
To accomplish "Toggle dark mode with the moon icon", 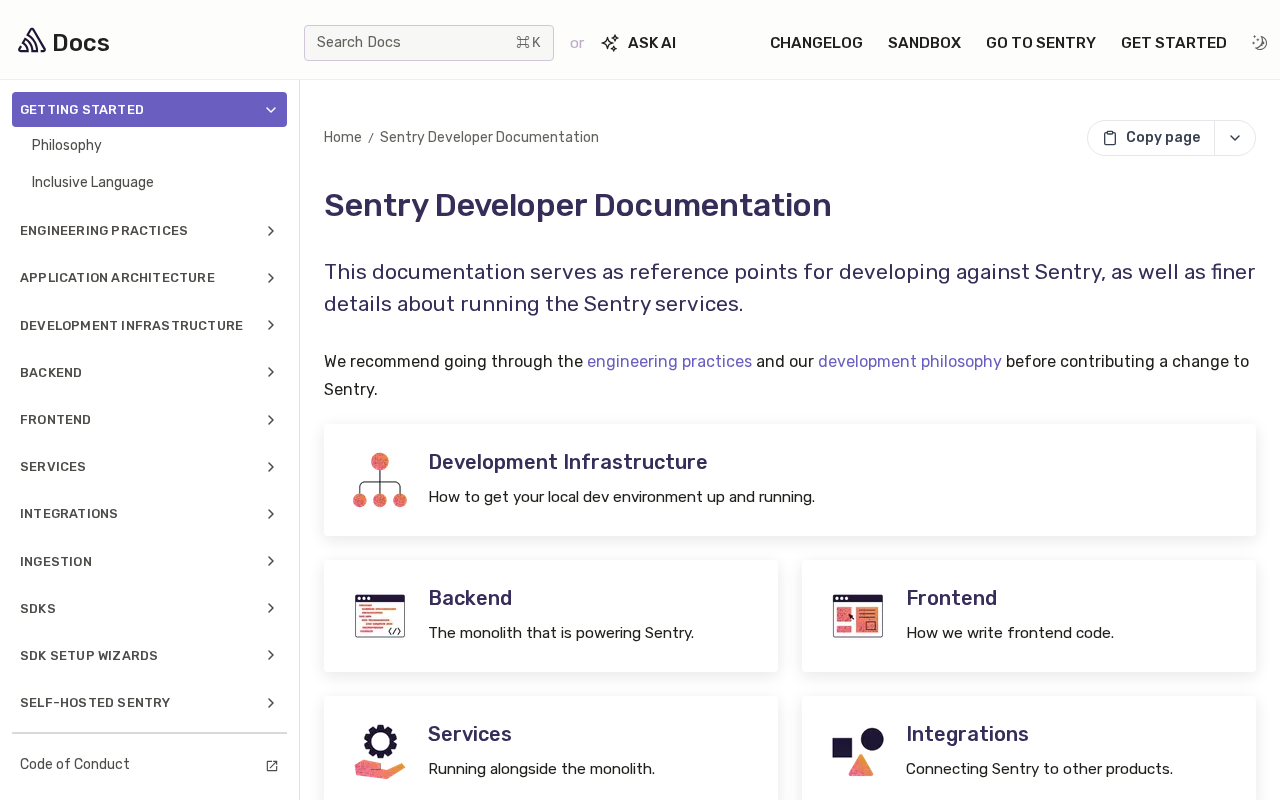I will 1259,42.
